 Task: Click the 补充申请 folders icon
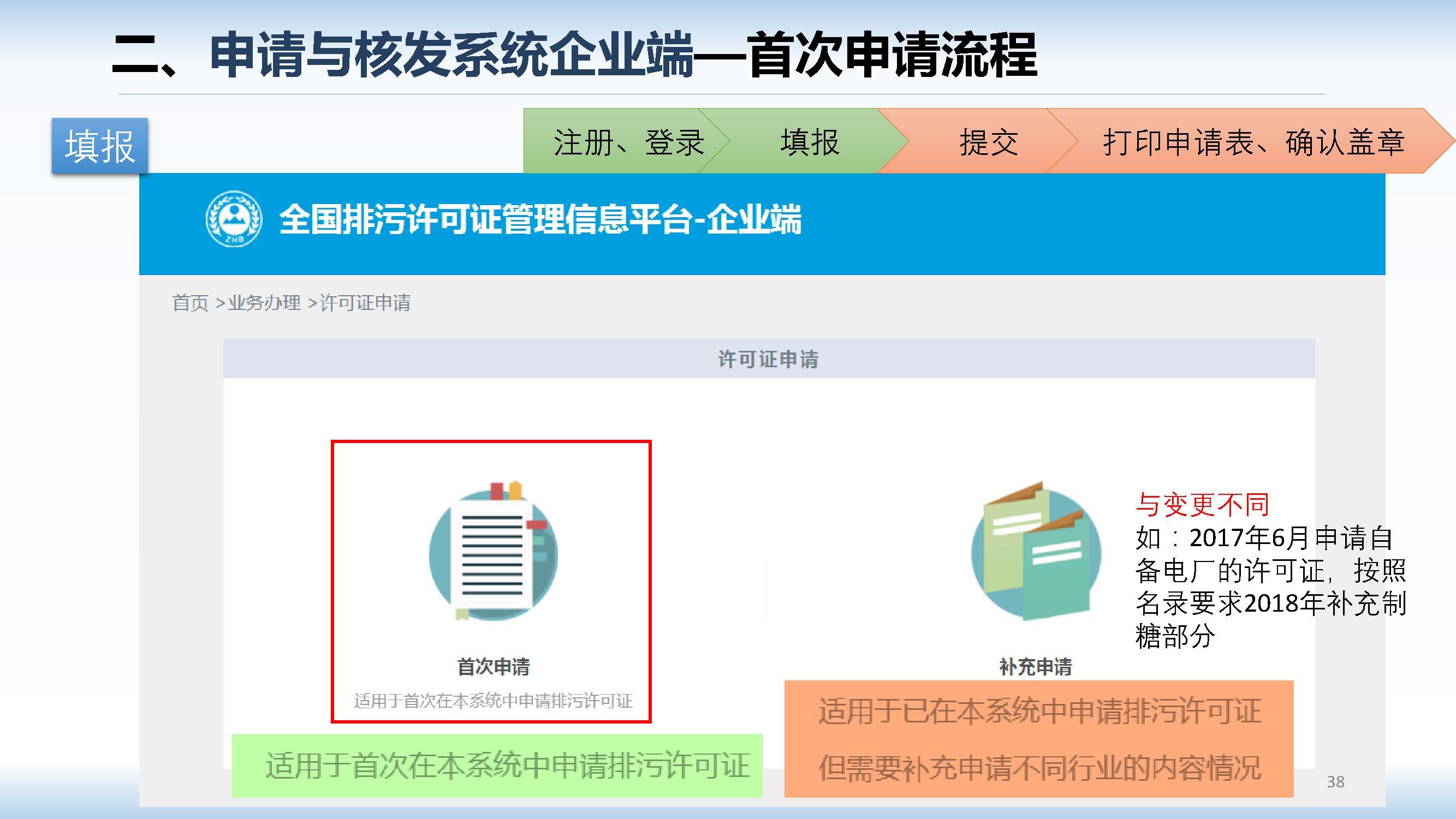point(1036,551)
